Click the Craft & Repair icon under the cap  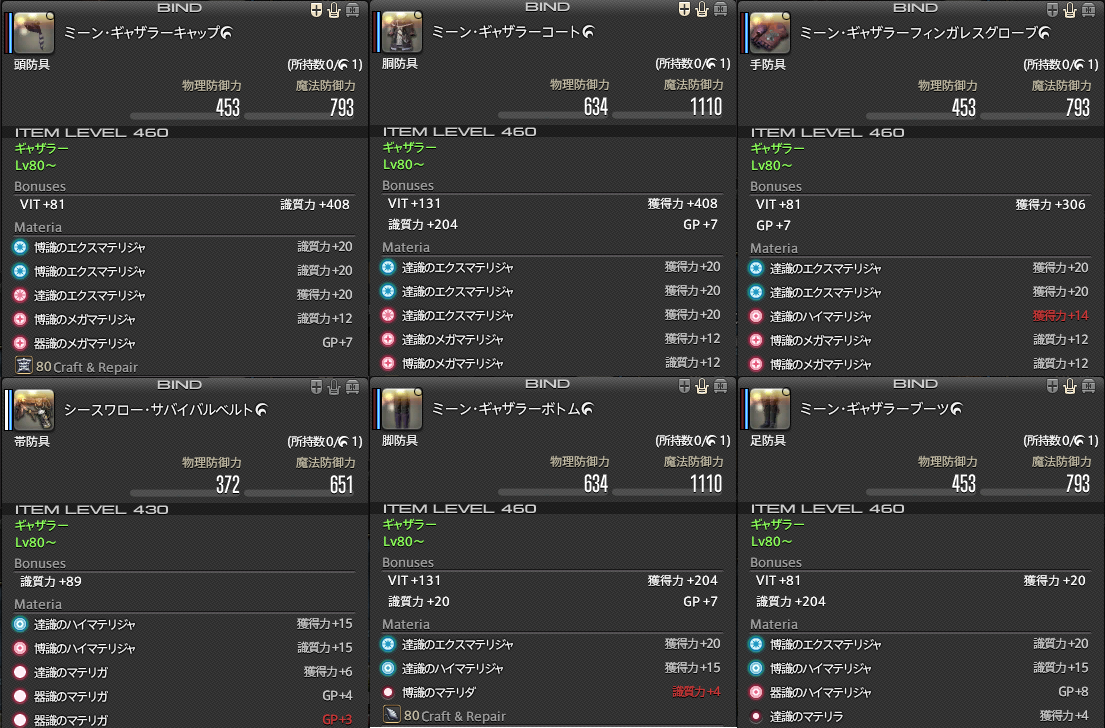click(x=23, y=366)
